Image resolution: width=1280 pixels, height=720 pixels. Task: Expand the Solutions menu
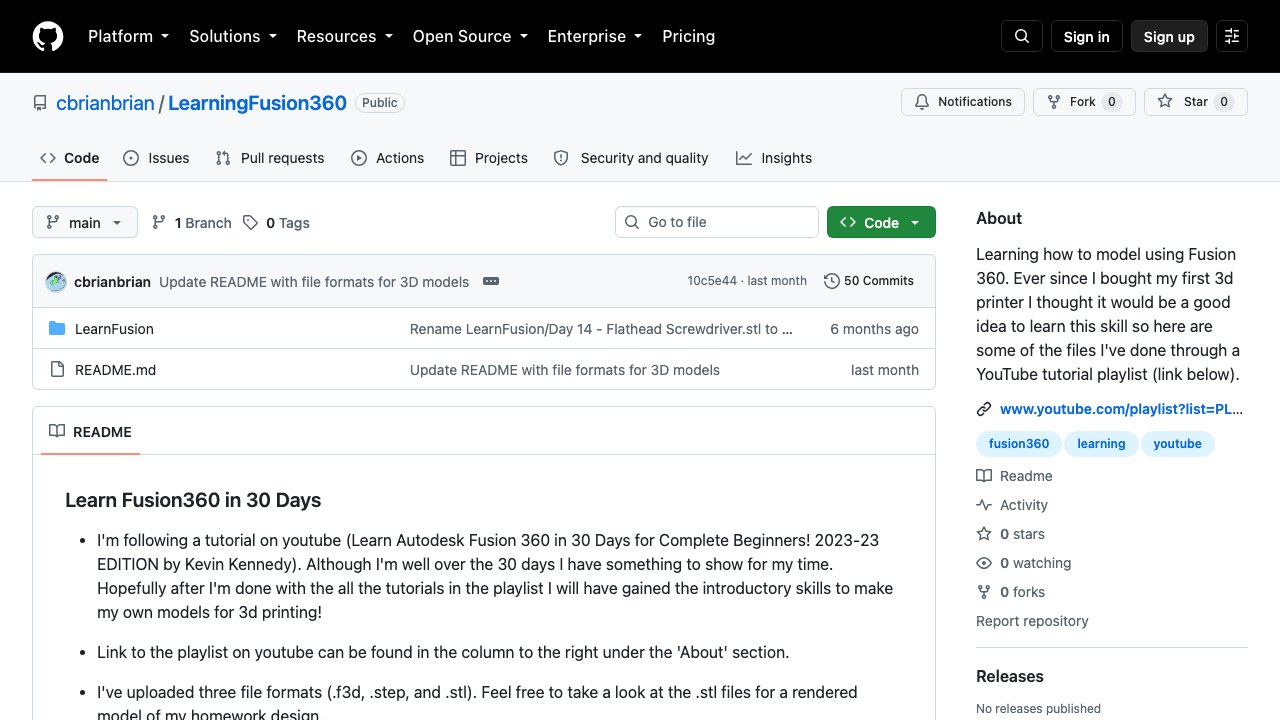coord(233,36)
